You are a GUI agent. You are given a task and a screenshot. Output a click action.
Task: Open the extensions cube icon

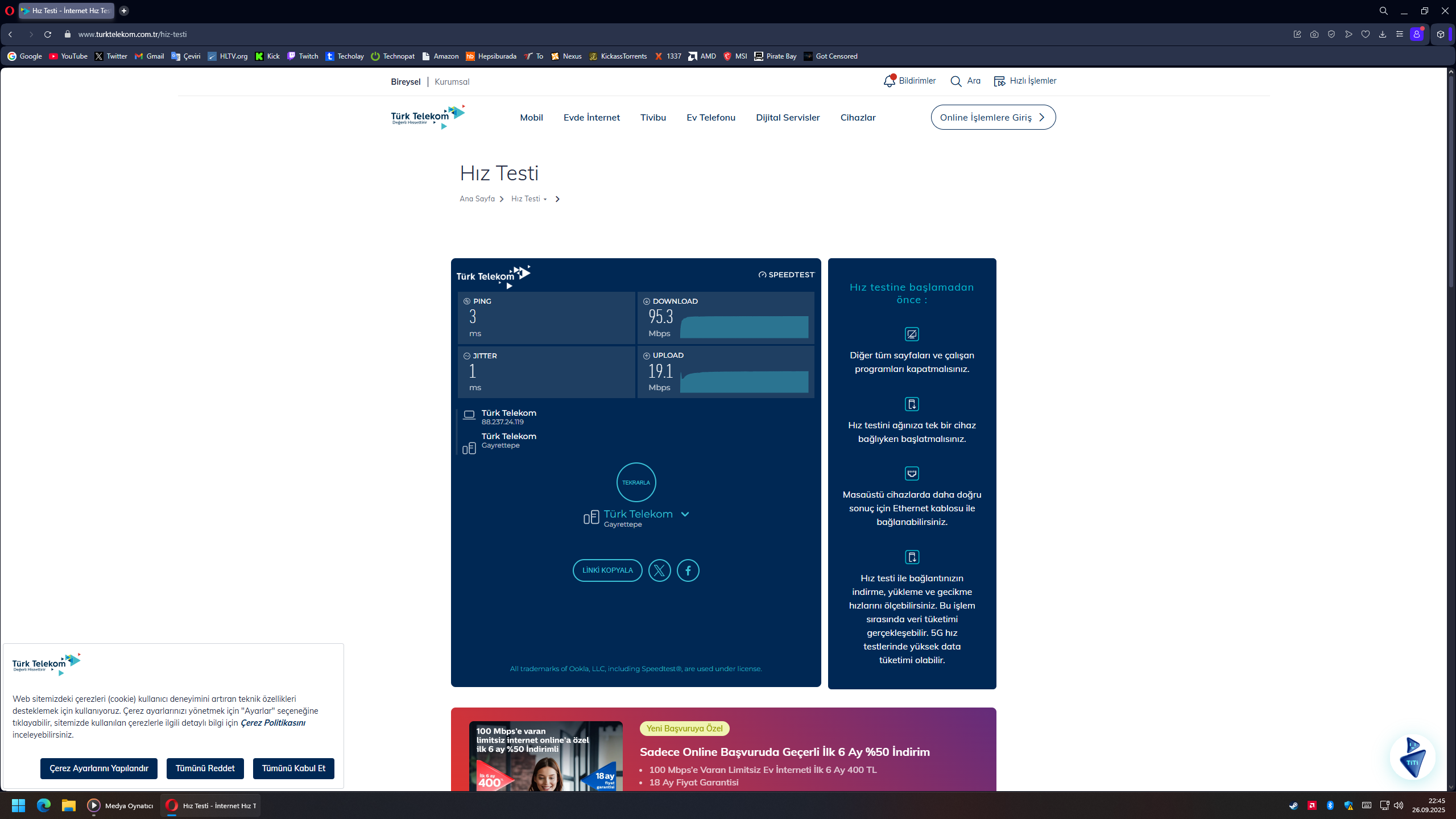[x=1441, y=35]
